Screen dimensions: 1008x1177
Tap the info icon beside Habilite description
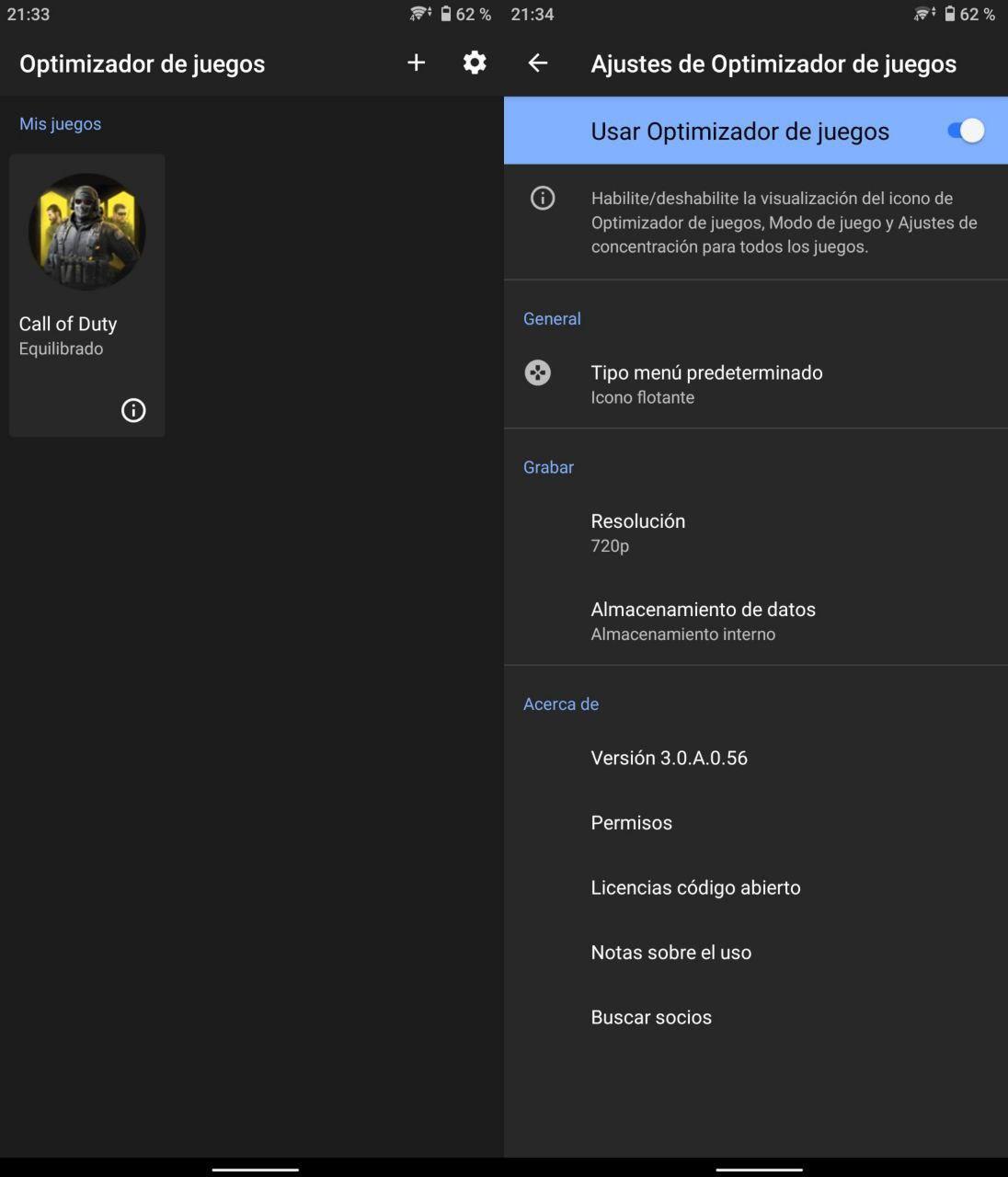coord(543,198)
